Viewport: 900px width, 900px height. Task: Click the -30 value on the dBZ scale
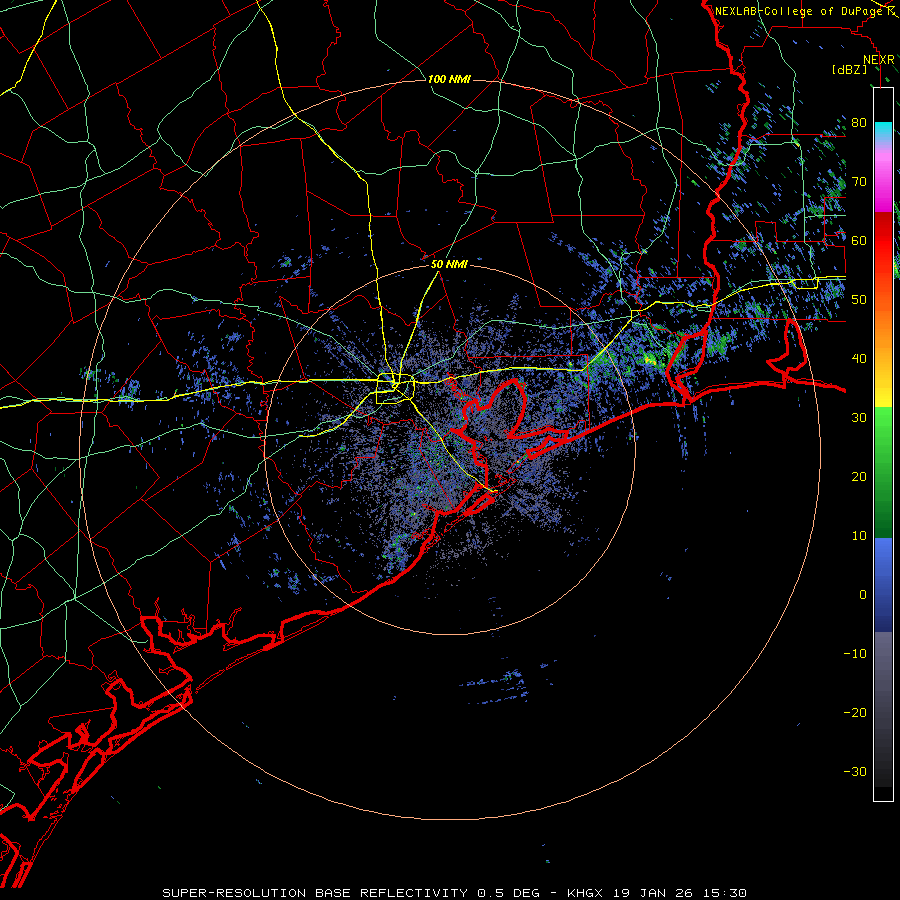point(855,772)
